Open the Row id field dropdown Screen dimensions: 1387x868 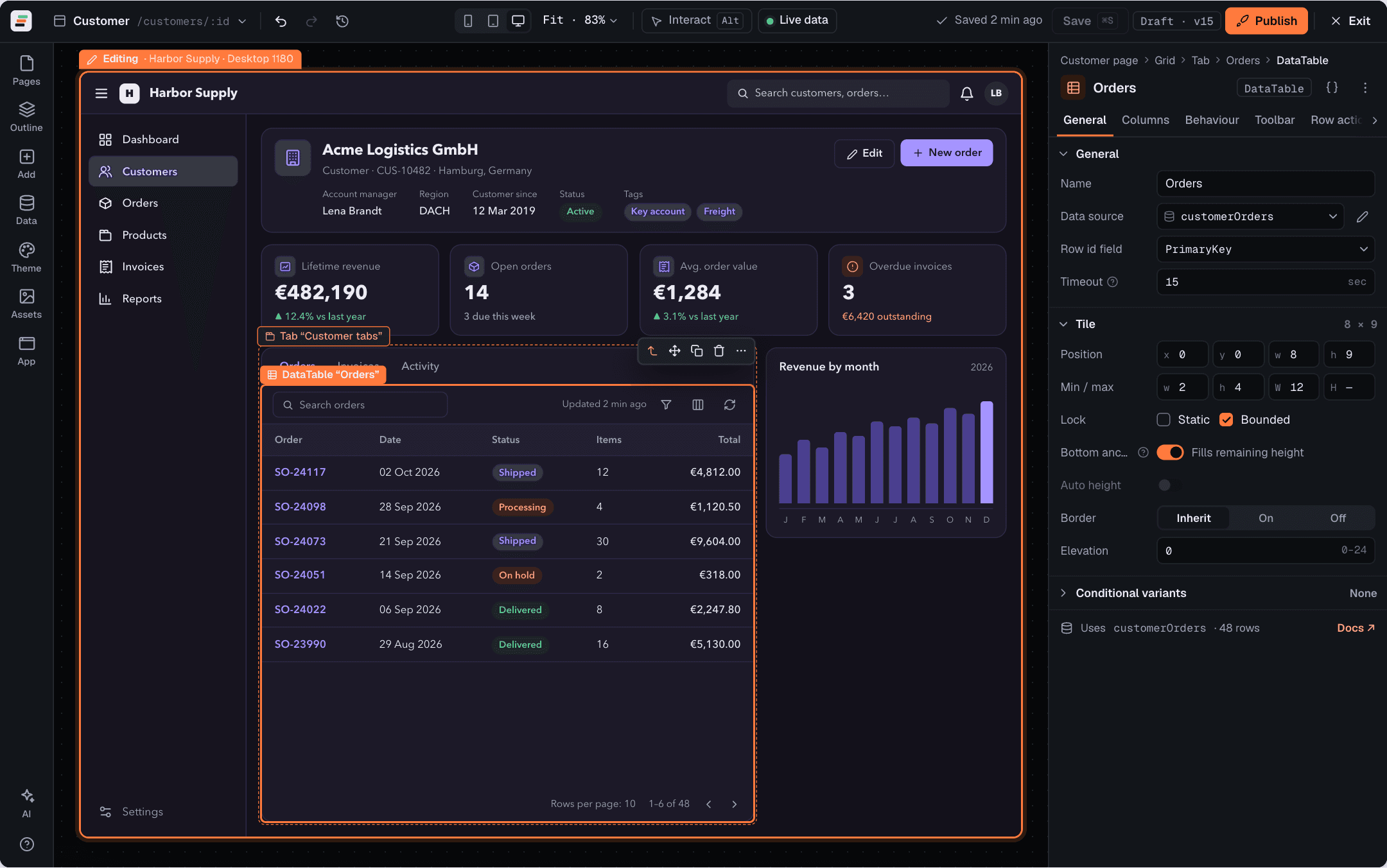[x=1266, y=249]
